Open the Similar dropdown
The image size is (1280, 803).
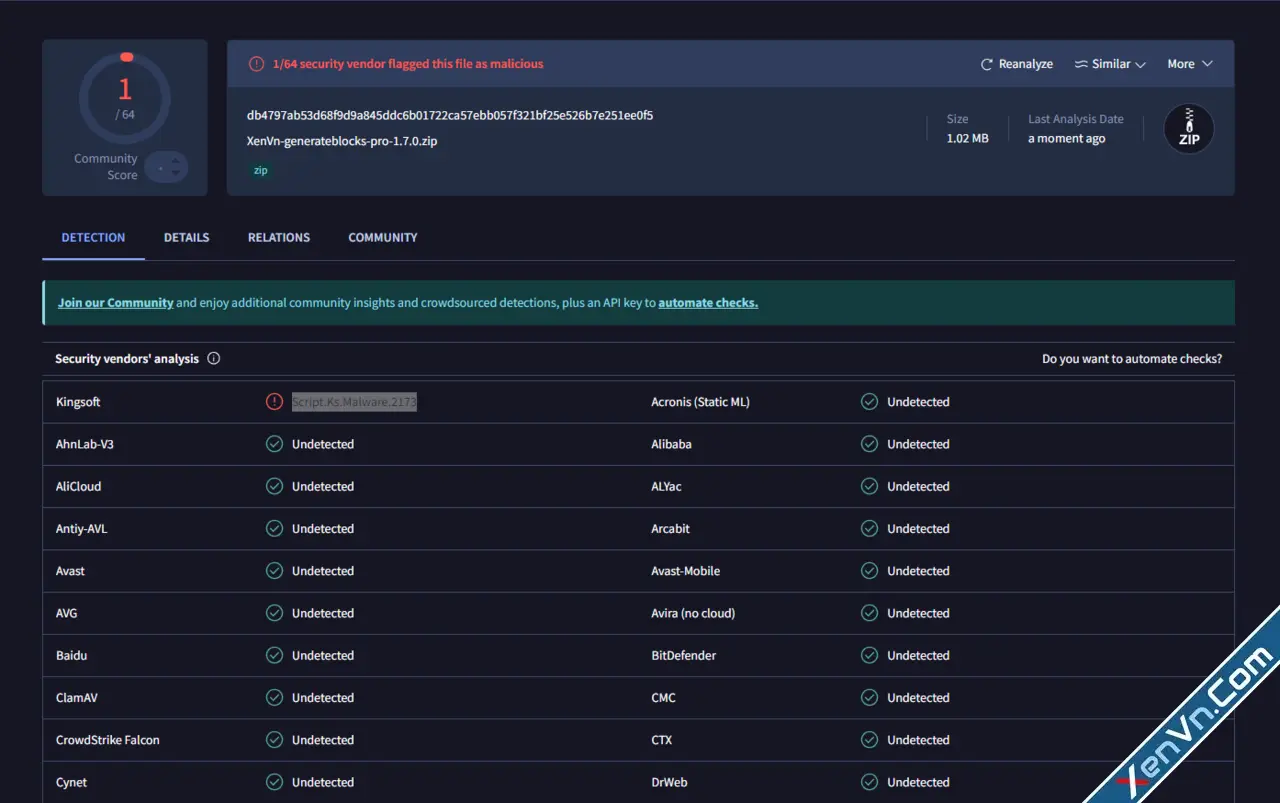pyautogui.click(x=1110, y=64)
